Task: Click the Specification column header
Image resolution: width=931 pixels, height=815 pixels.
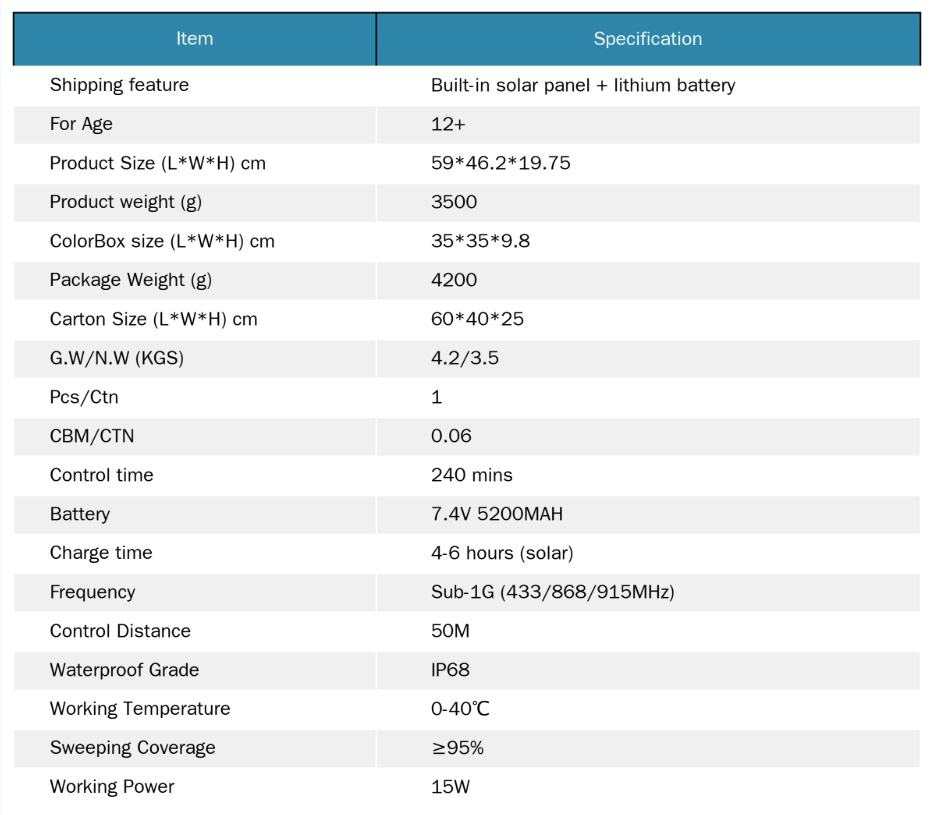Action: tap(647, 39)
